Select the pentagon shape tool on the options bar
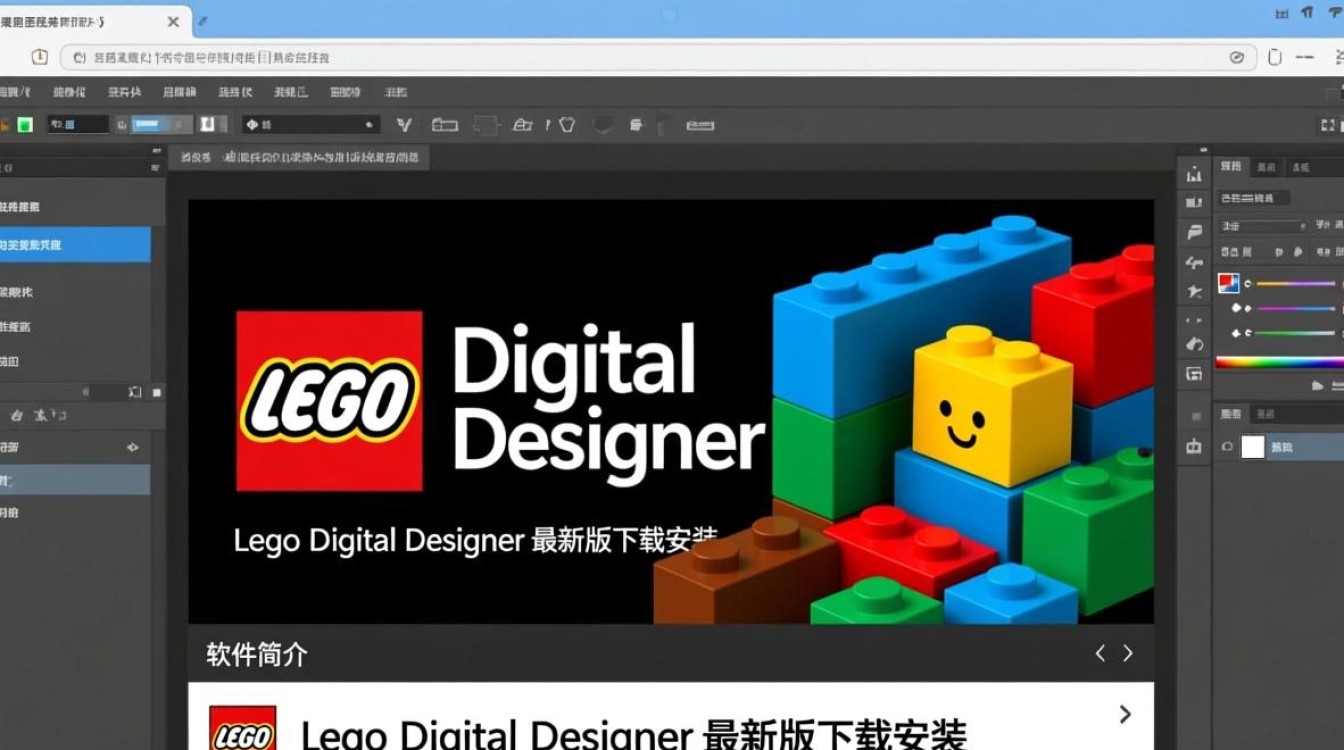The width and height of the screenshot is (1344, 750). click(565, 125)
